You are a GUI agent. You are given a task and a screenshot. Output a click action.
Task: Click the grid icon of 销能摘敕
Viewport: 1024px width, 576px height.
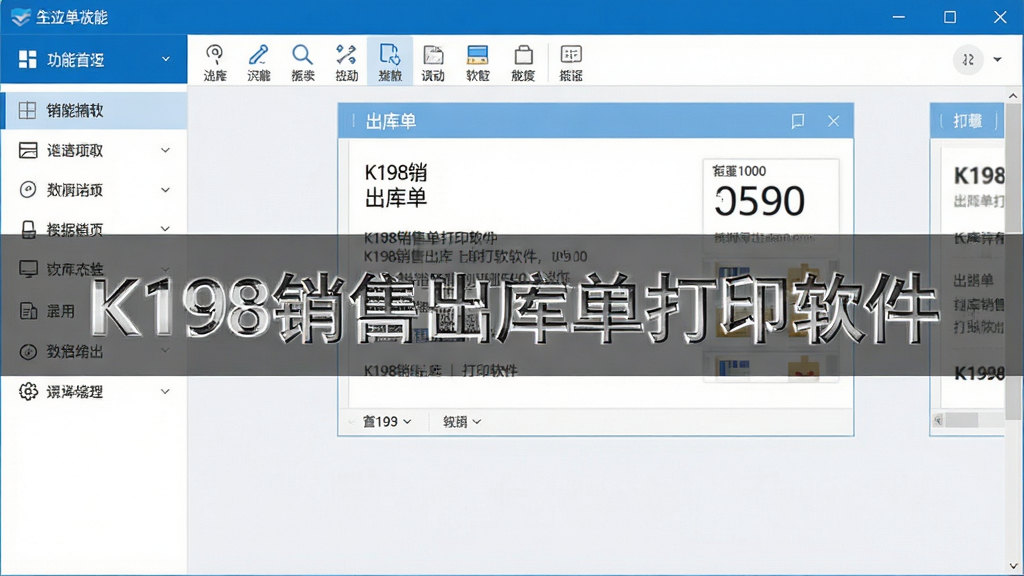click(27, 110)
